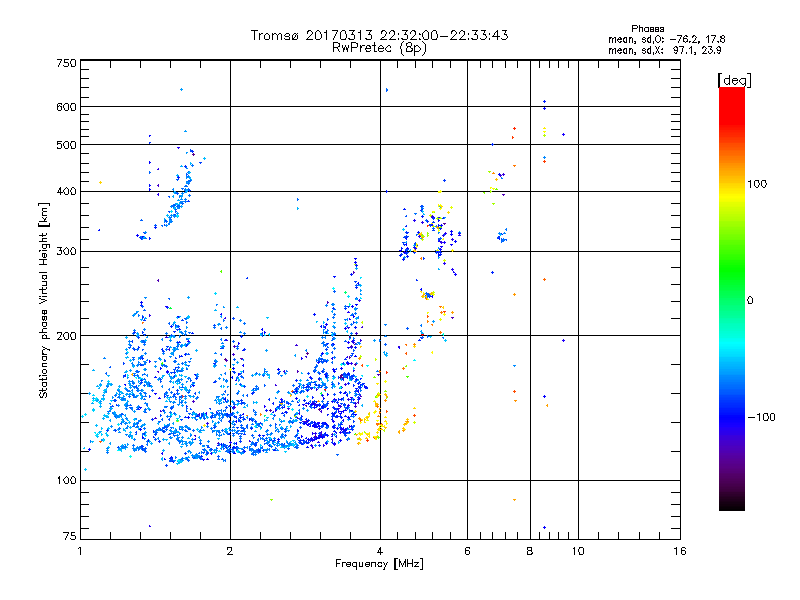Click the 'mean, sd,X: 97.1, 23.9' statistics line

click(664, 50)
